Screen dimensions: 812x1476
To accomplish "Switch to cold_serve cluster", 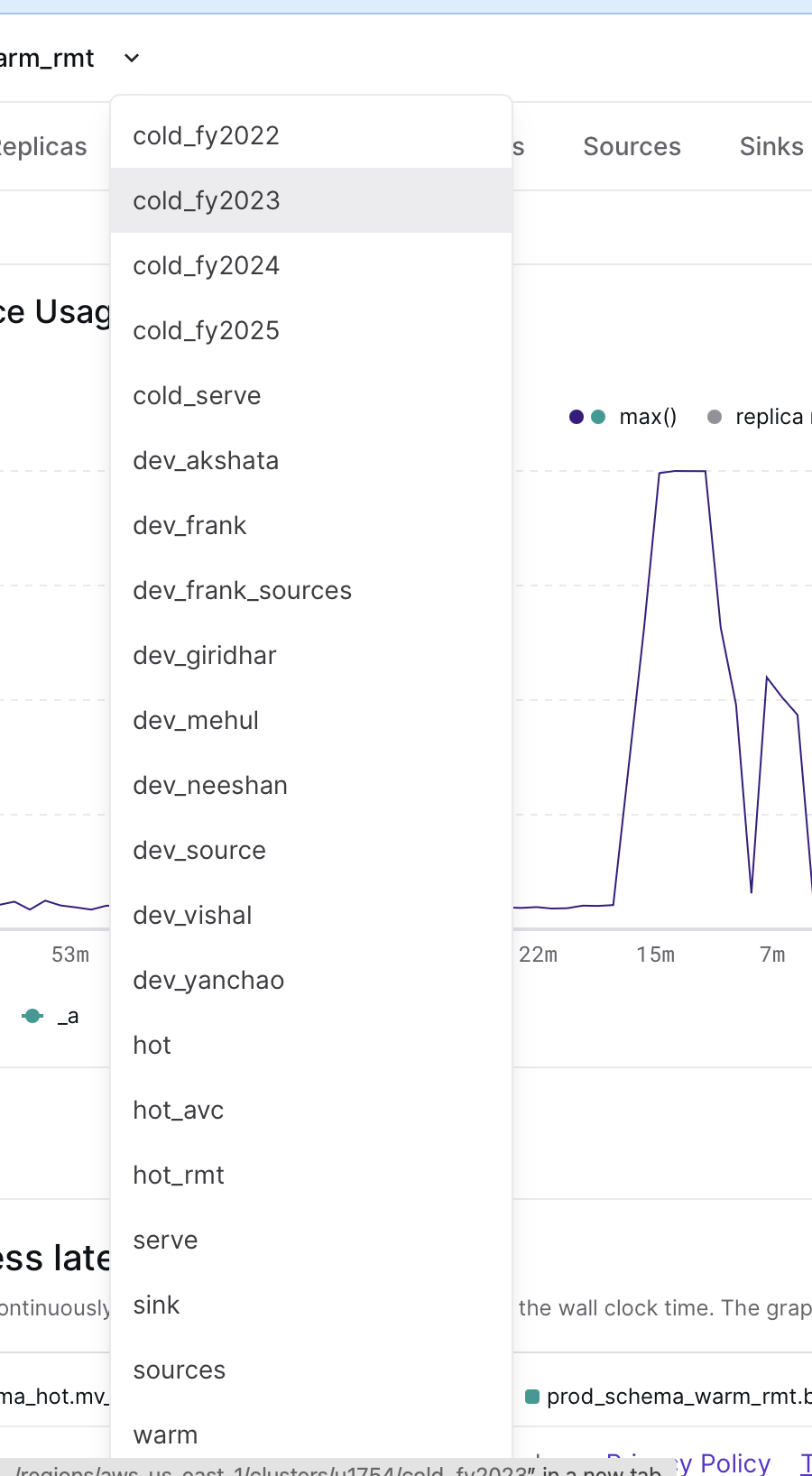I will pos(197,396).
